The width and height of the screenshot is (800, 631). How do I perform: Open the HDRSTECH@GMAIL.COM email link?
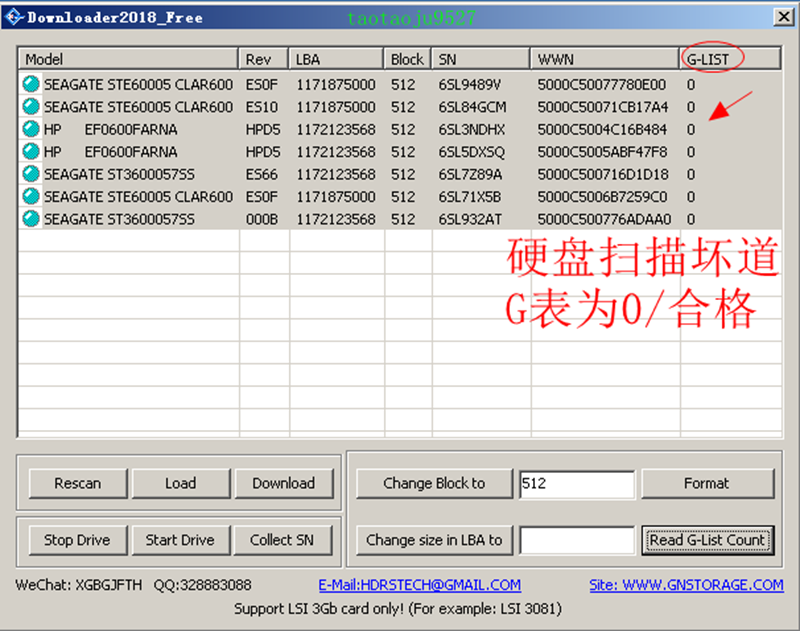click(420, 585)
